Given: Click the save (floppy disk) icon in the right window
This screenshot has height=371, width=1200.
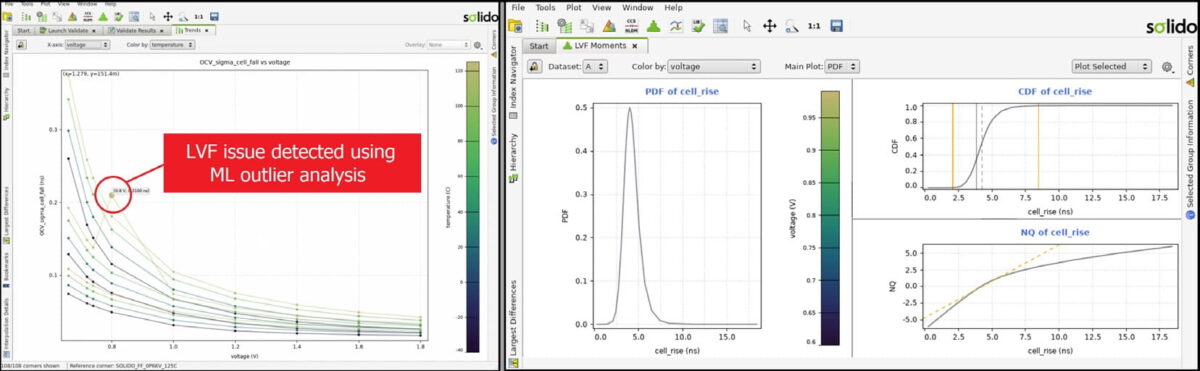Looking at the screenshot, I should [837, 26].
